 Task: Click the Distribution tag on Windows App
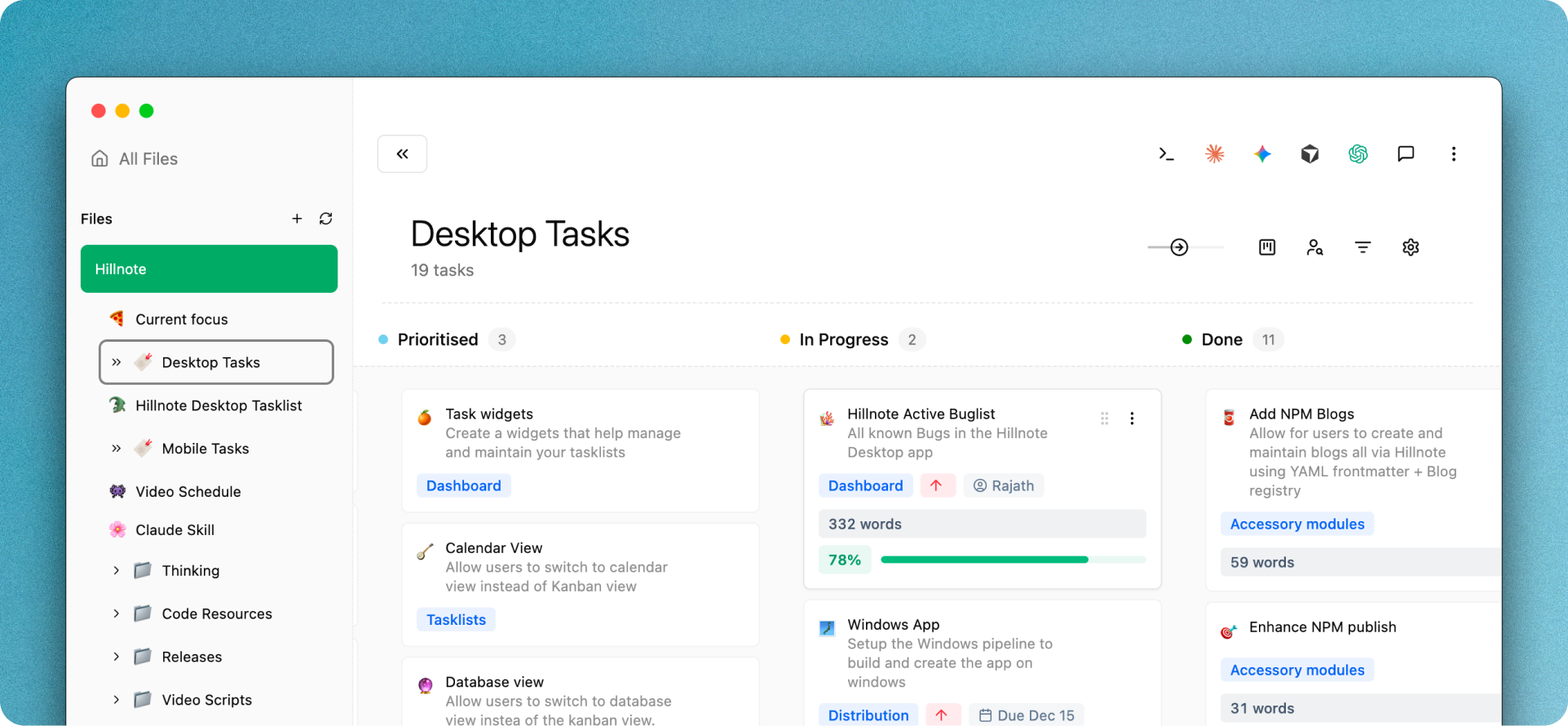[868, 715]
